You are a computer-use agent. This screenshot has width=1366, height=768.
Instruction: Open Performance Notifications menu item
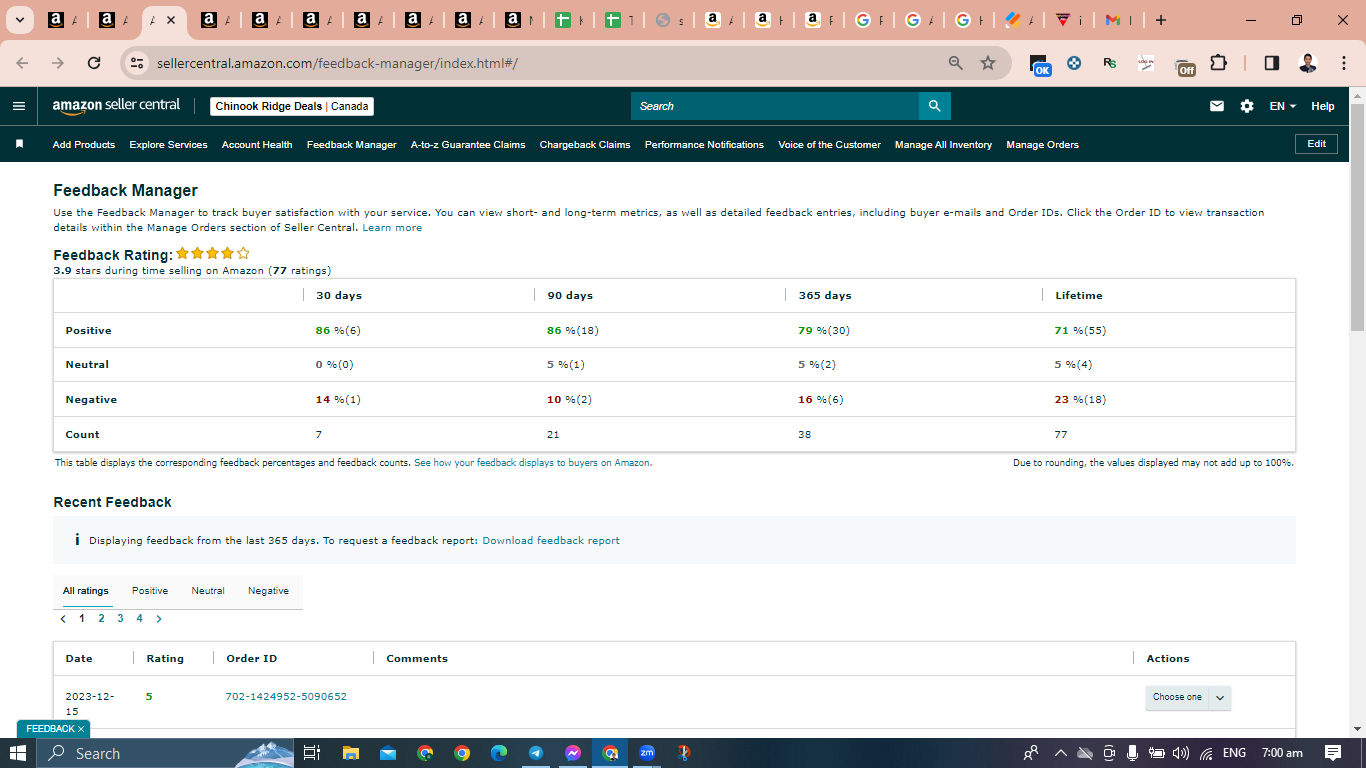click(x=704, y=144)
